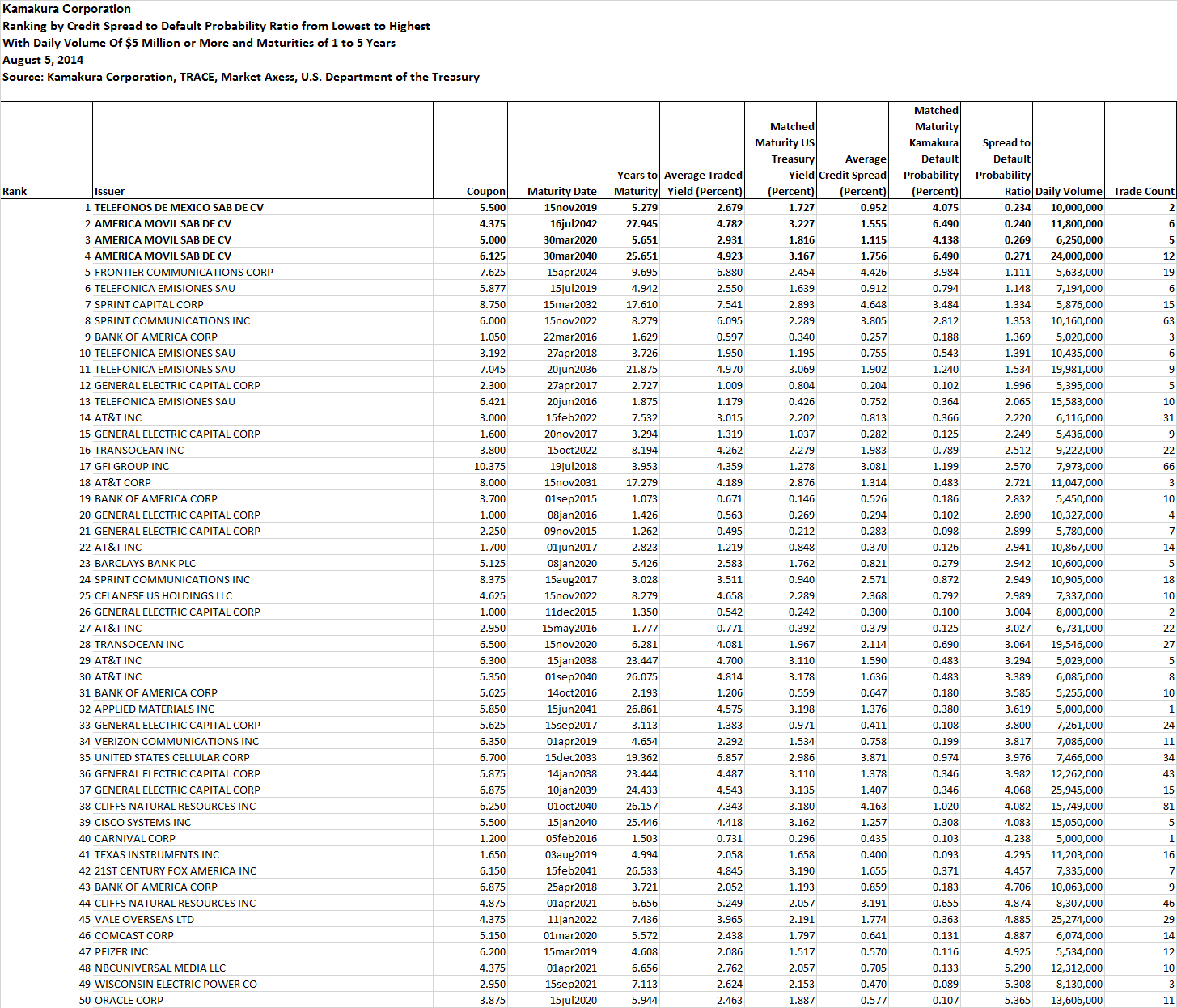This screenshot has height=1008, width=1177.
Task: Select the Trade Count column header
Action: point(1143,191)
